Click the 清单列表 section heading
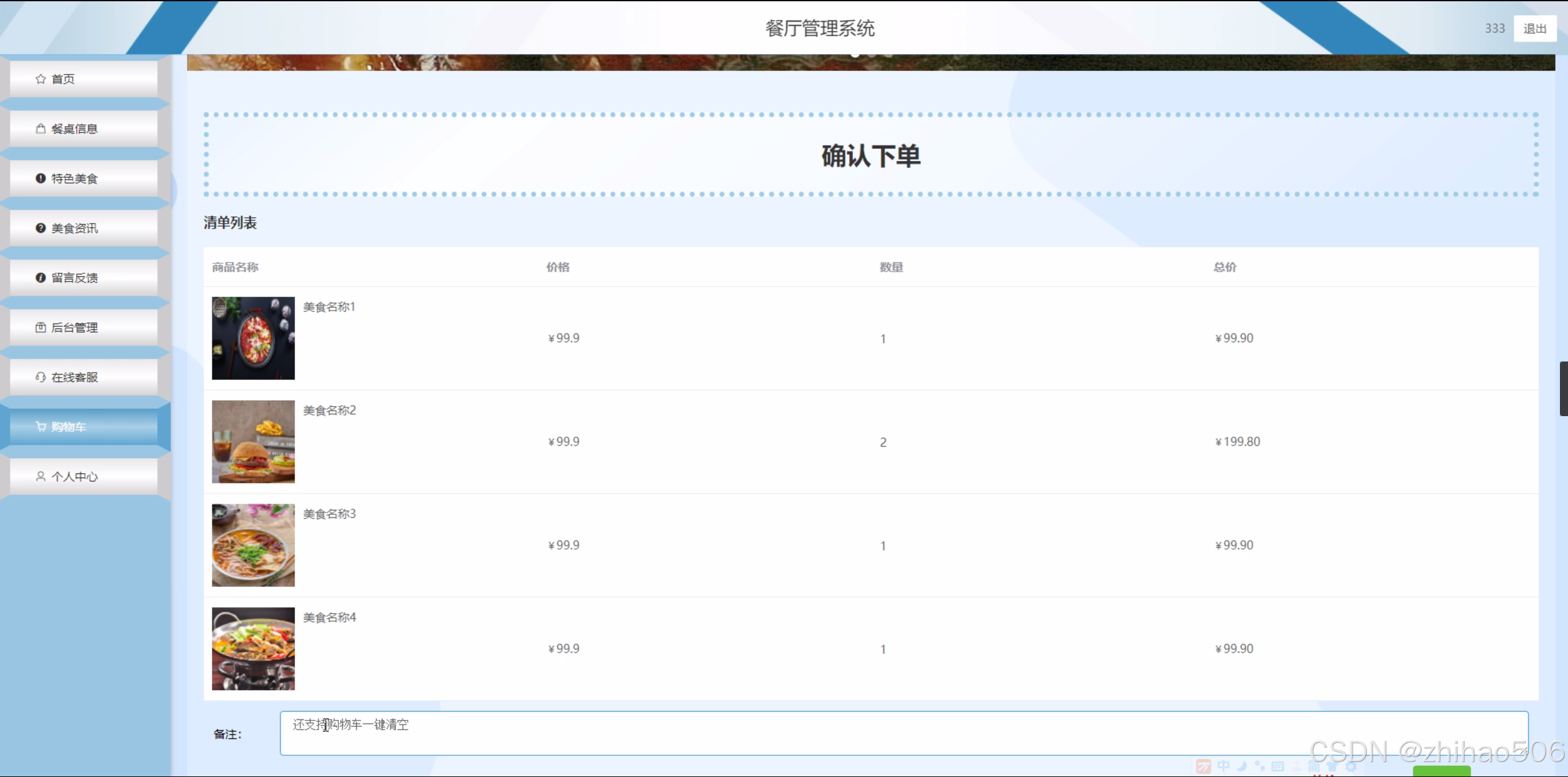Viewport: 1568px width, 777px height. coord(230,222)
